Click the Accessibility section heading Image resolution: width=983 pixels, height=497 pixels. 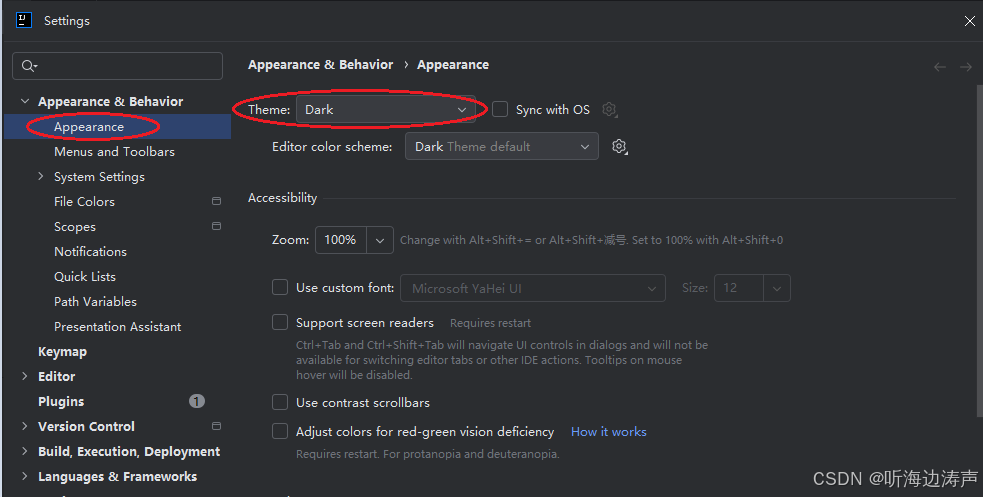(x=283, y=198)
